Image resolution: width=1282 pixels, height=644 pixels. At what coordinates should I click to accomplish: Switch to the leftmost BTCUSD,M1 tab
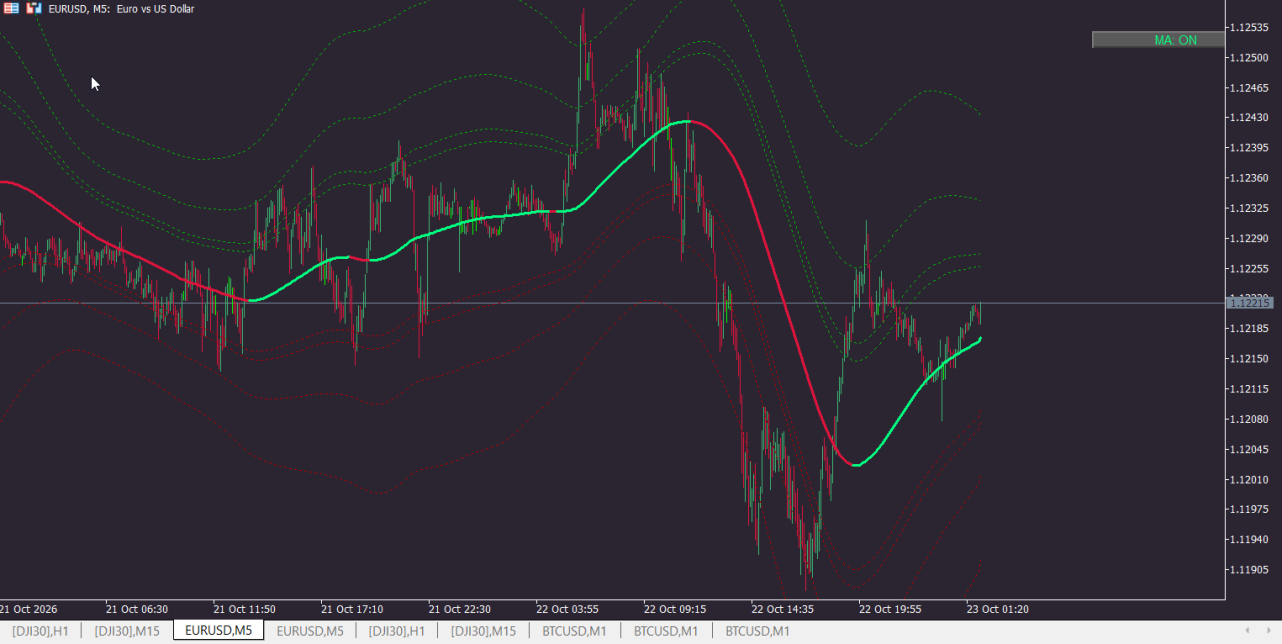(574, 631)
